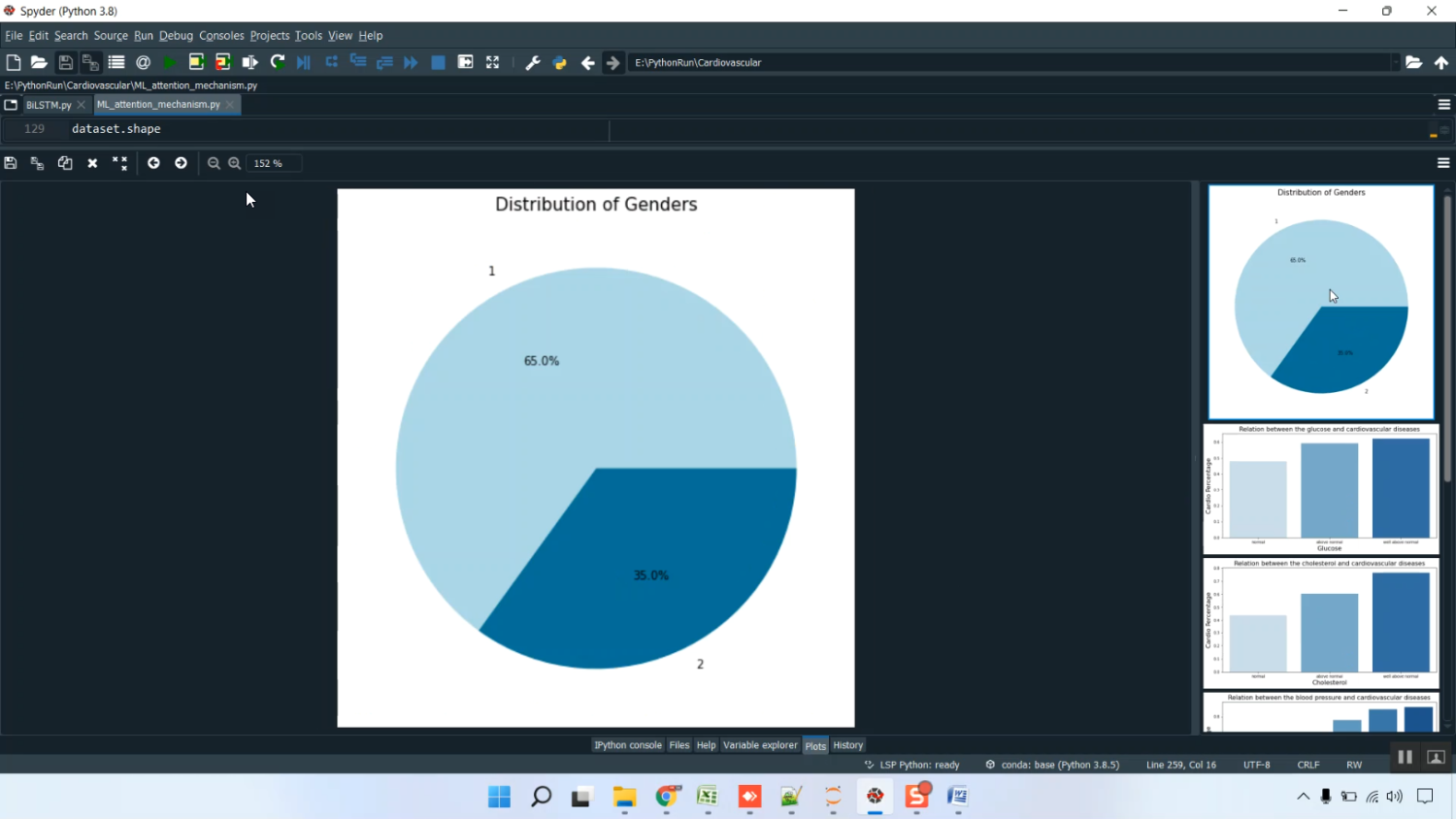Click the Remove all plots icon

[119, 163]
